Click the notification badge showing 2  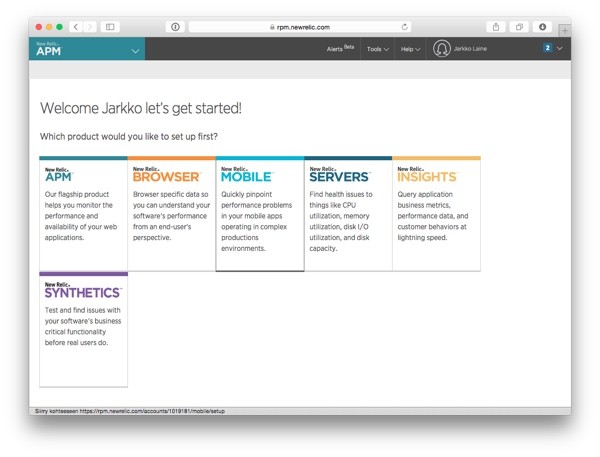pyautogui.click(x=548, y=48)
